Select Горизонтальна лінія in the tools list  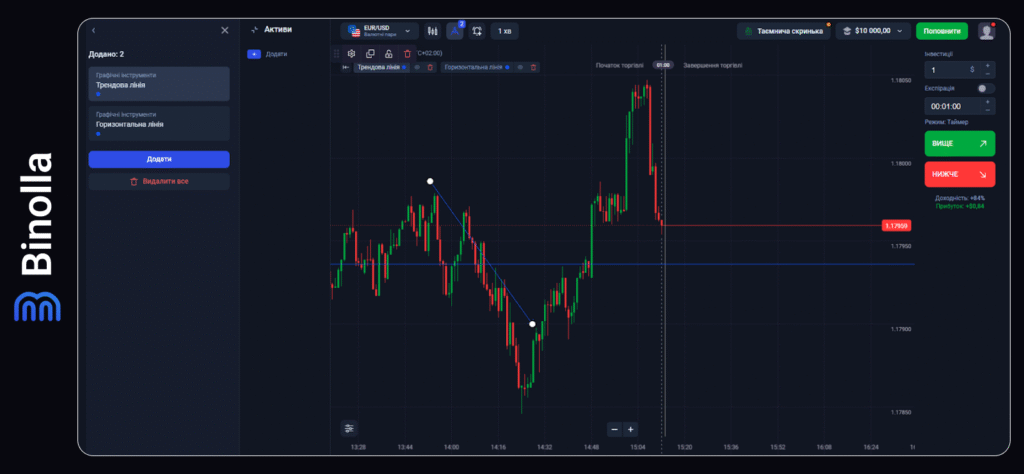coord(159,123)
